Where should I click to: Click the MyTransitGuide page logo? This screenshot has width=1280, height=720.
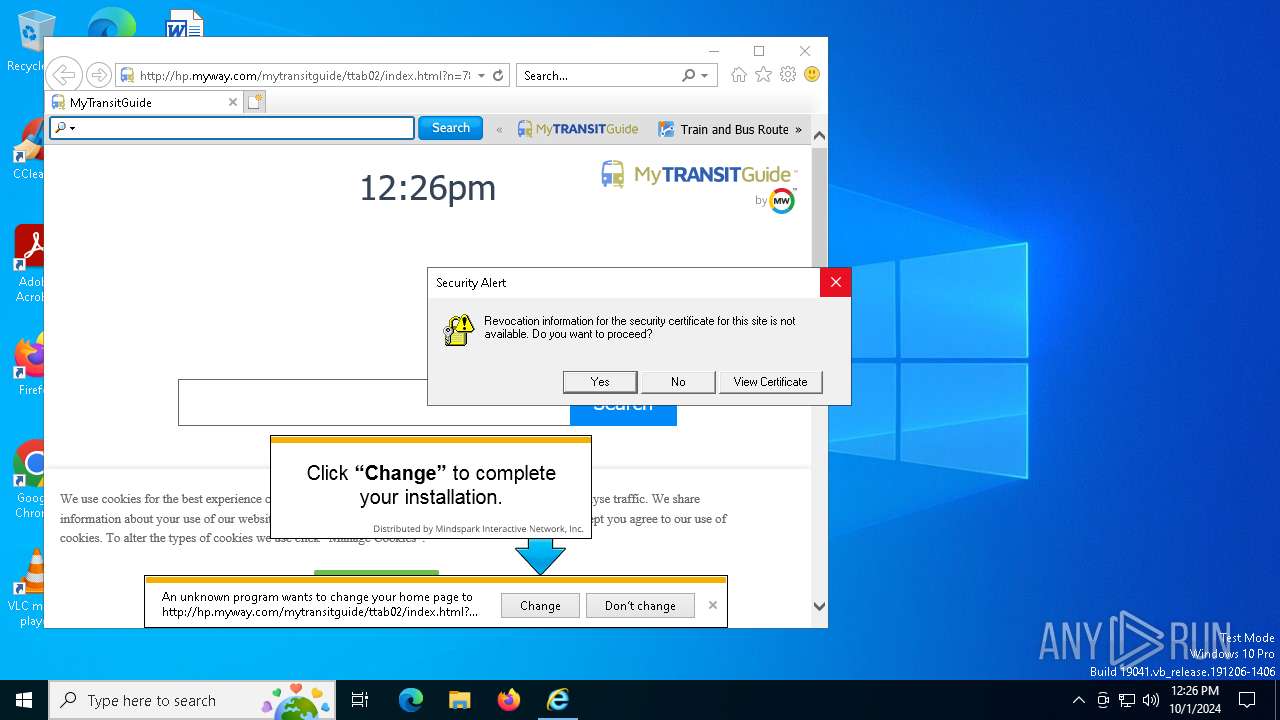point(697,175)
